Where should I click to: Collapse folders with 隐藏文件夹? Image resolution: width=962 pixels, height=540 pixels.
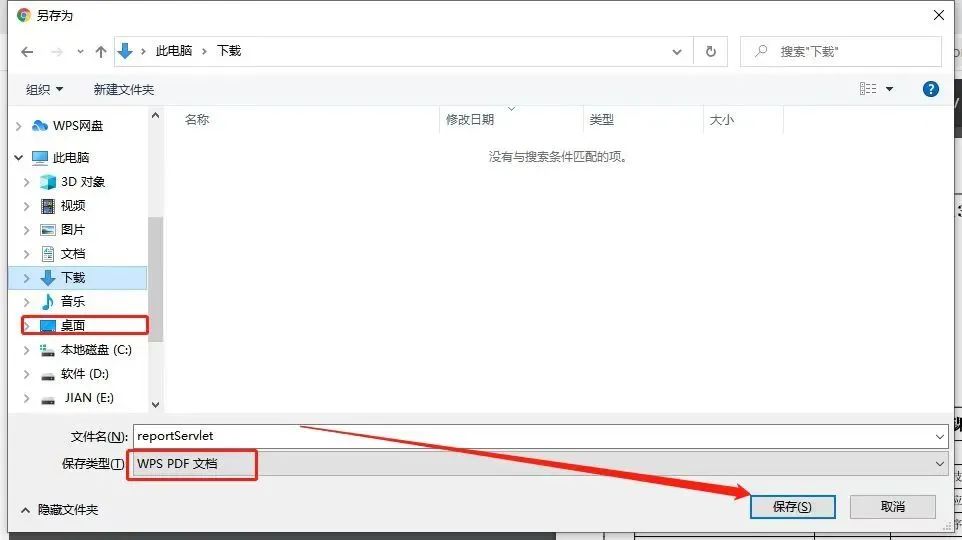point(59,510)
